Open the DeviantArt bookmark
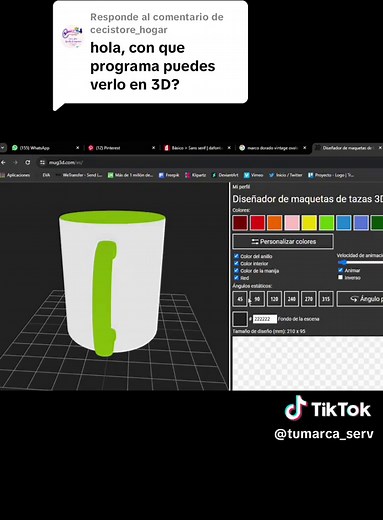 click(225, 175)
